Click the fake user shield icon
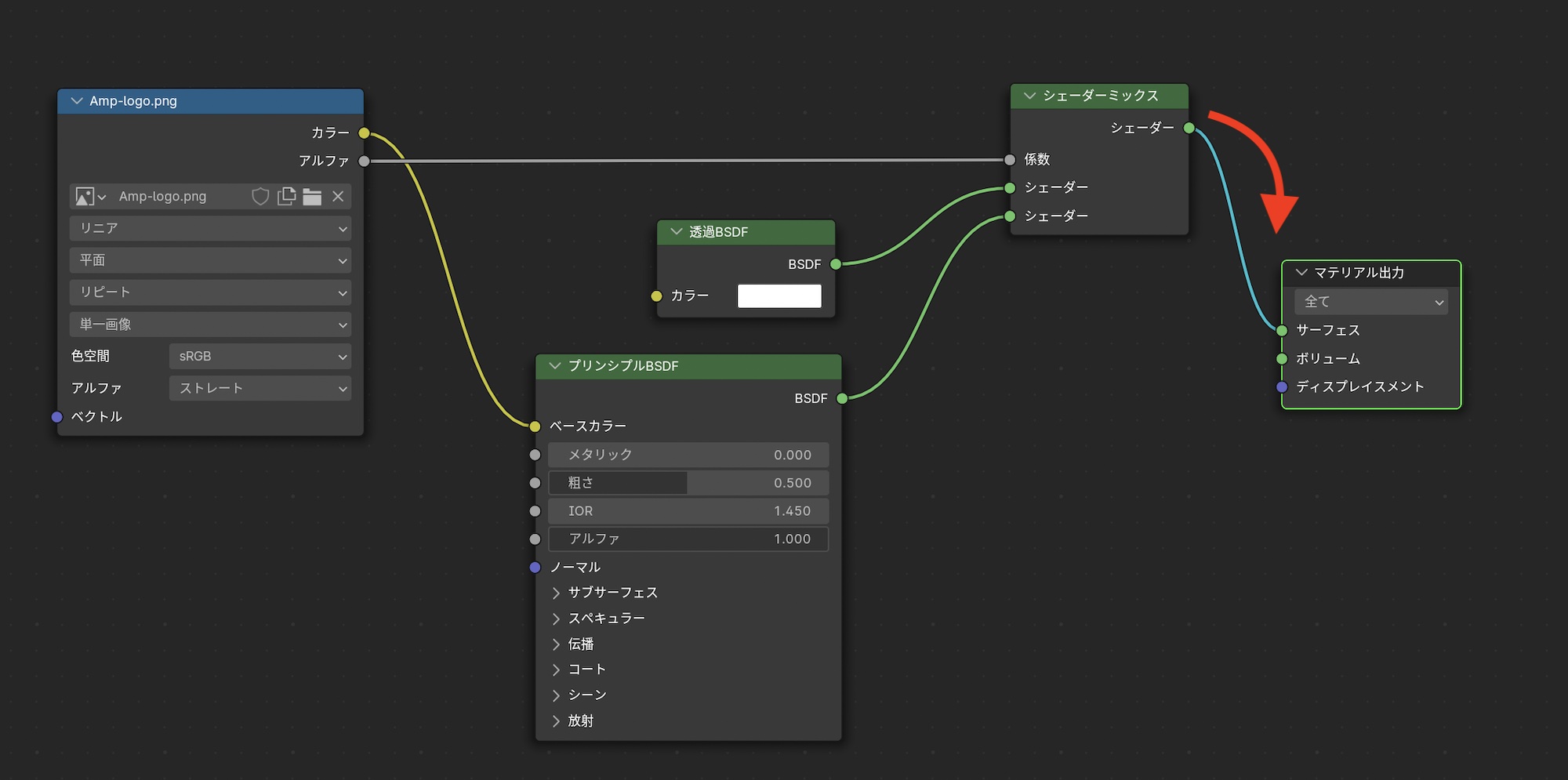This screenshot has height=780, width=1568. click(x=260, y=197)
